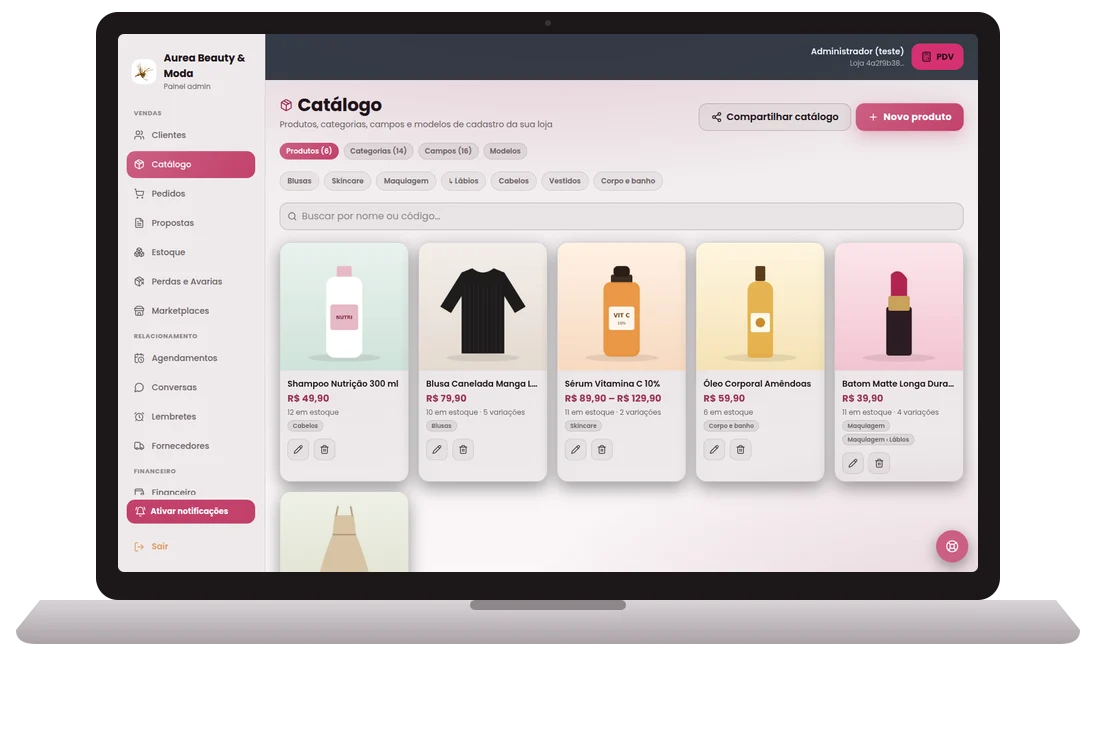This screenshot has height=748, width=1096.
Task: Switch to the Produtos (6) tab
Action: [x=309, y=151]
